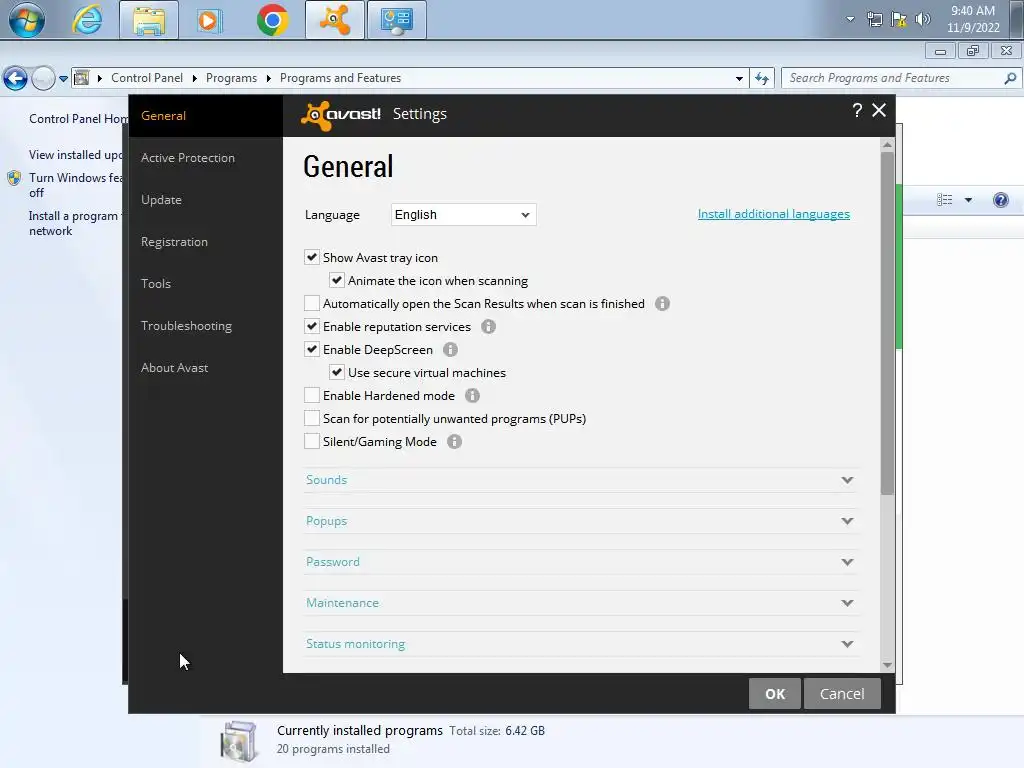The height and width of the screenshot is (768, 1024).
Task: Show info icon for Hardened mode
Action: 472,396
